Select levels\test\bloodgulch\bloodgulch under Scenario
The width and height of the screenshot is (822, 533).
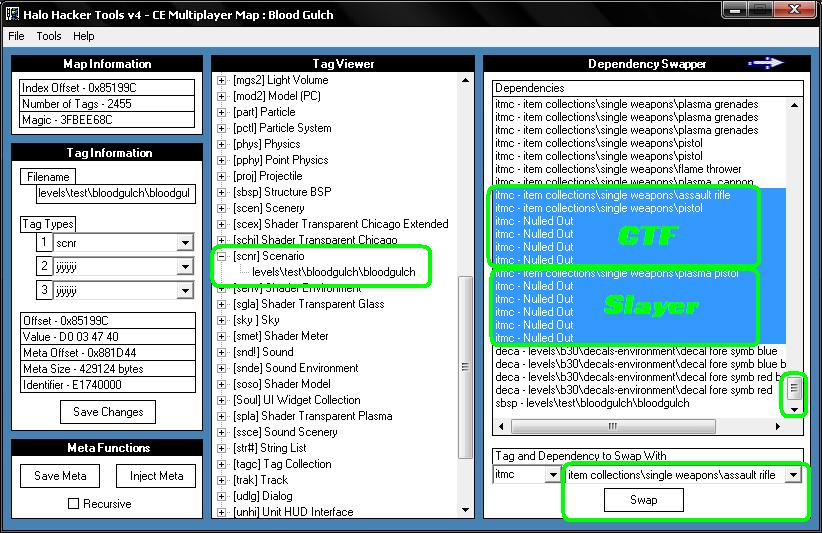333,272
